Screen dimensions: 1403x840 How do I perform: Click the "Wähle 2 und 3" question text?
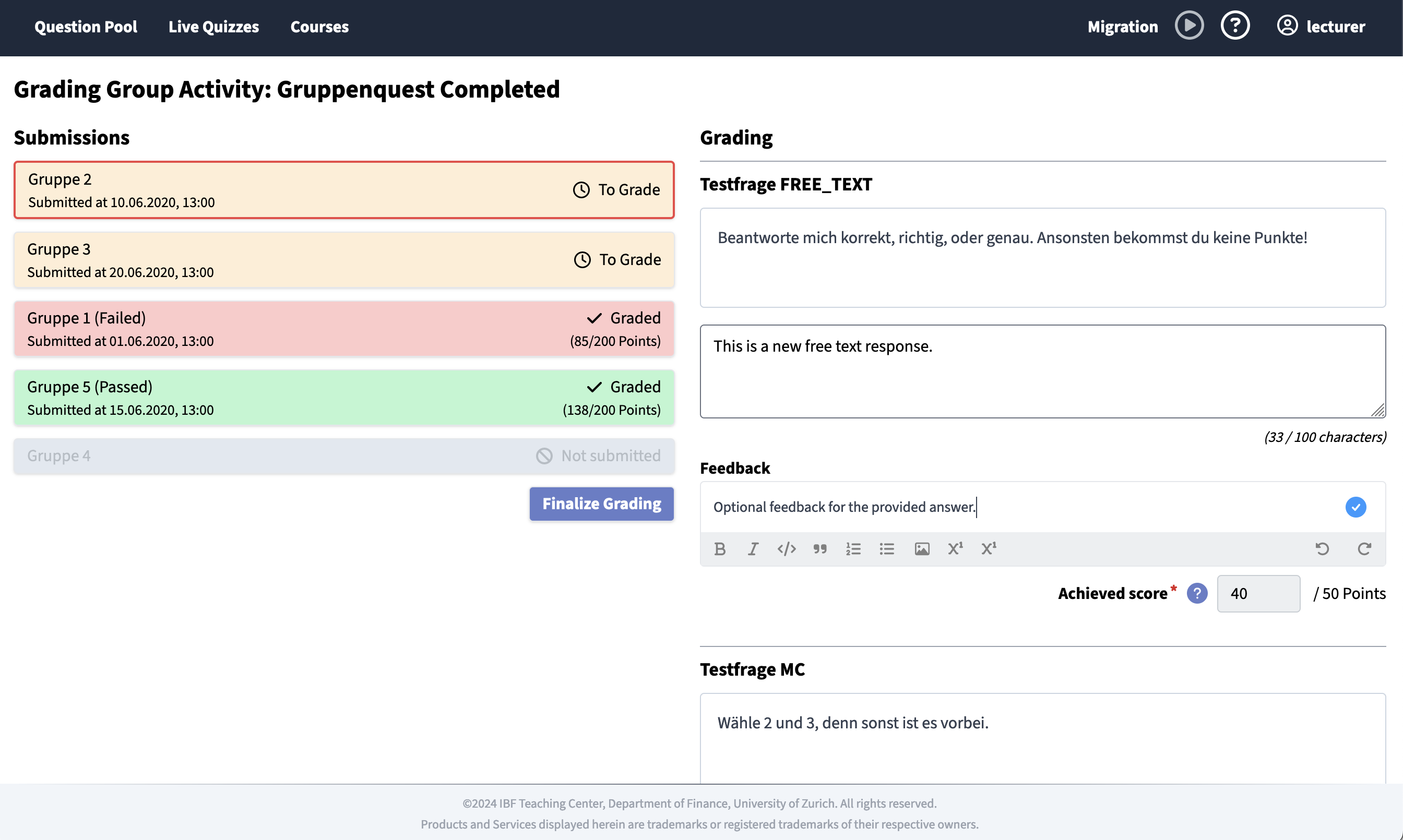853,723
